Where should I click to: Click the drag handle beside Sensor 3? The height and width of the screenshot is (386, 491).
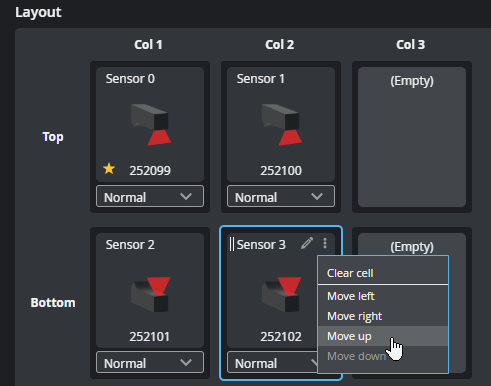[232, 244]
